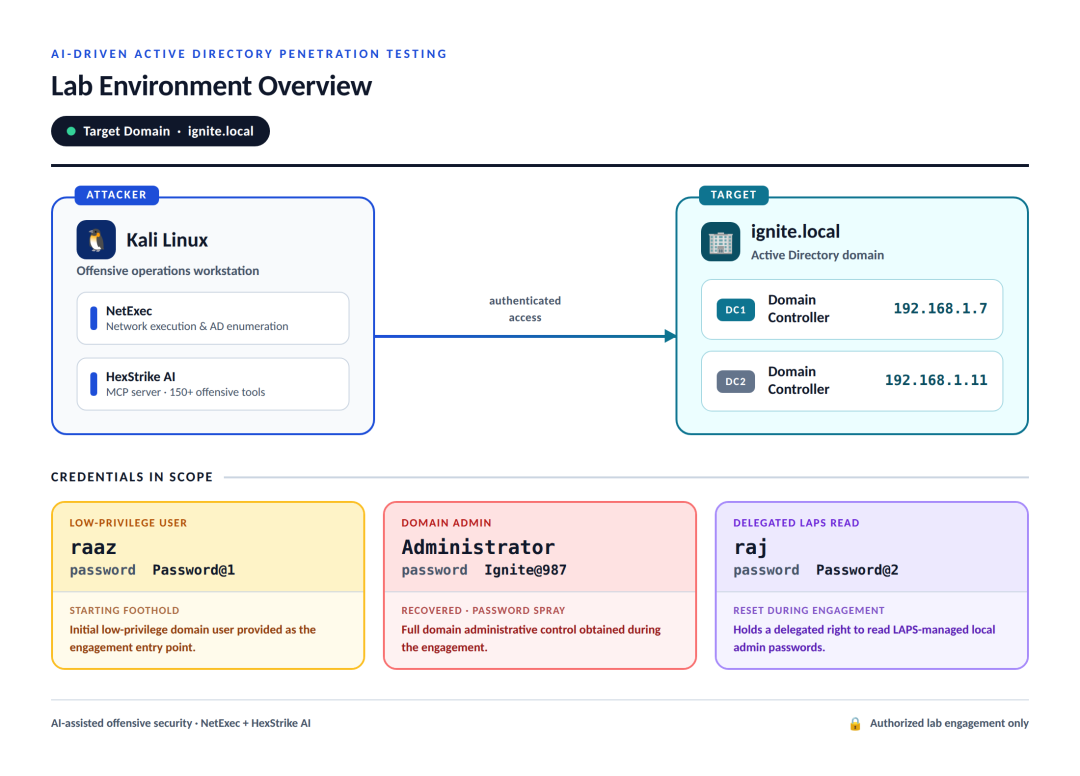The width and height of the screenshot is (1080, 776).
Task: Click the 'STARTING FOOTHOLD' label
Action: coord(124,610)
